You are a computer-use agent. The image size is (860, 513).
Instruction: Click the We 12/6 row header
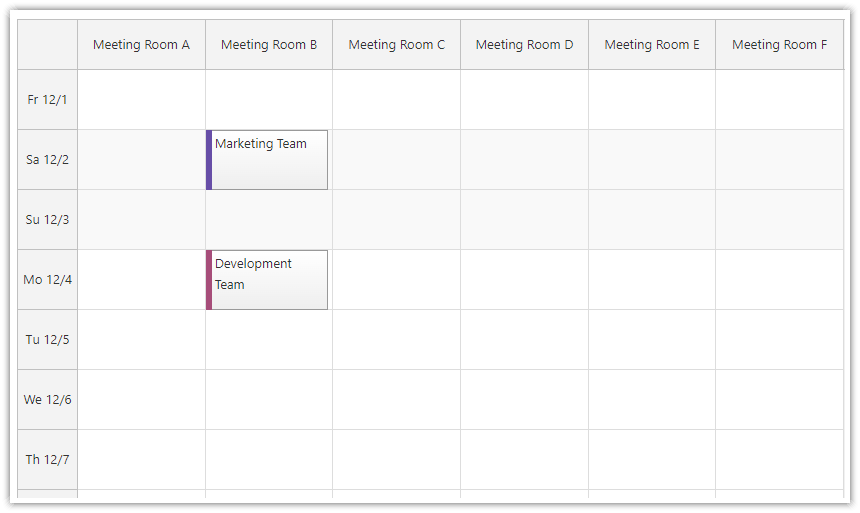pos(48,399)
